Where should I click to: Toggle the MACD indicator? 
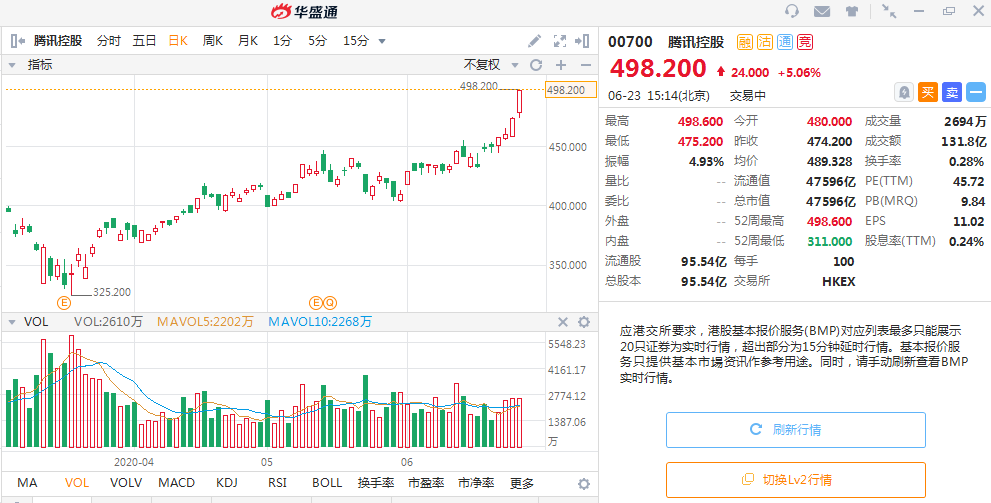[x=176, y=483]
